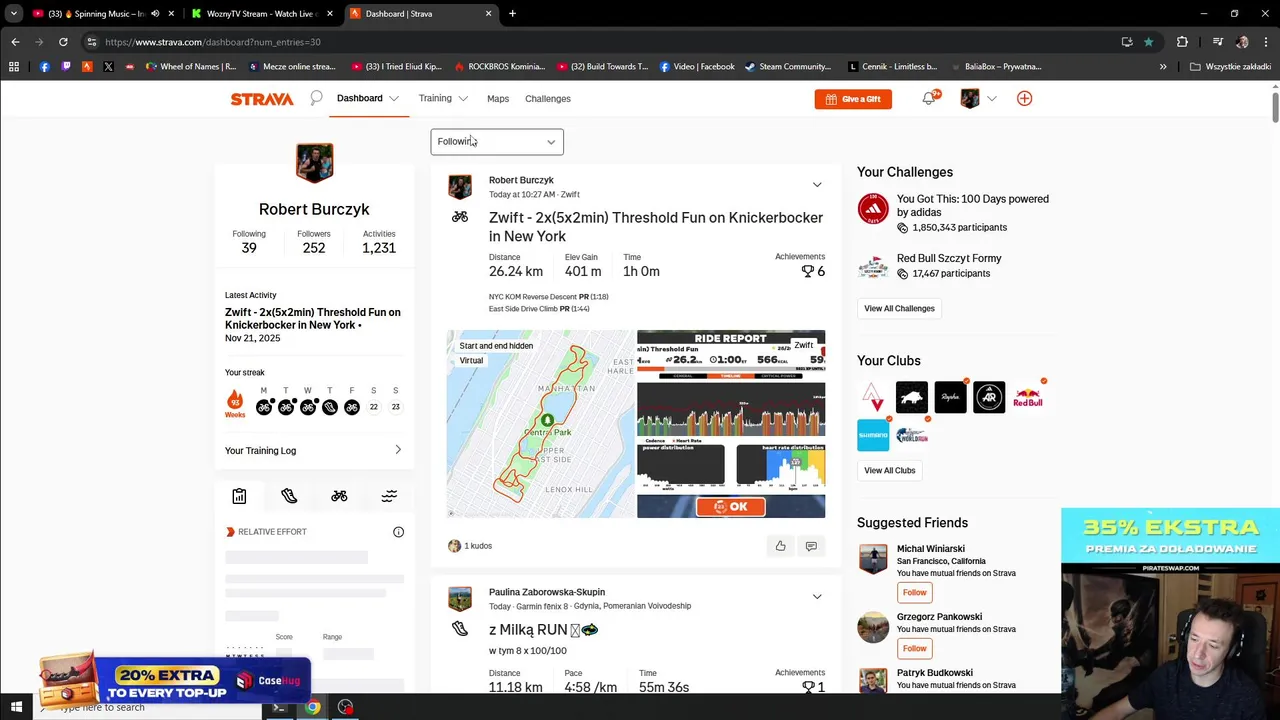
Task: Open the Maps menu item
Action: pos(498,99)
